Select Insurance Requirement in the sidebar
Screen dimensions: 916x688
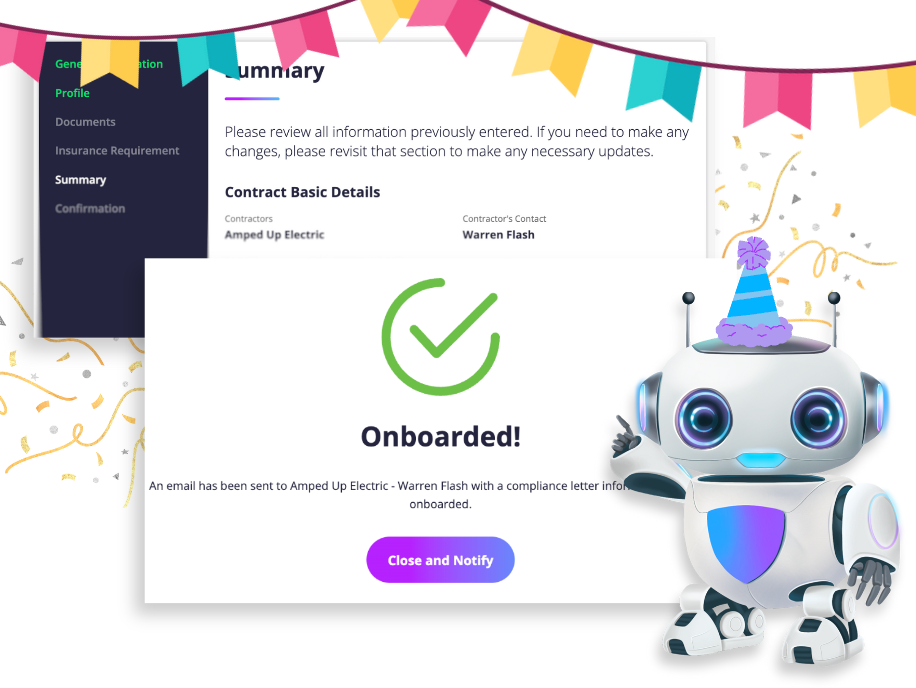(117, 151)
